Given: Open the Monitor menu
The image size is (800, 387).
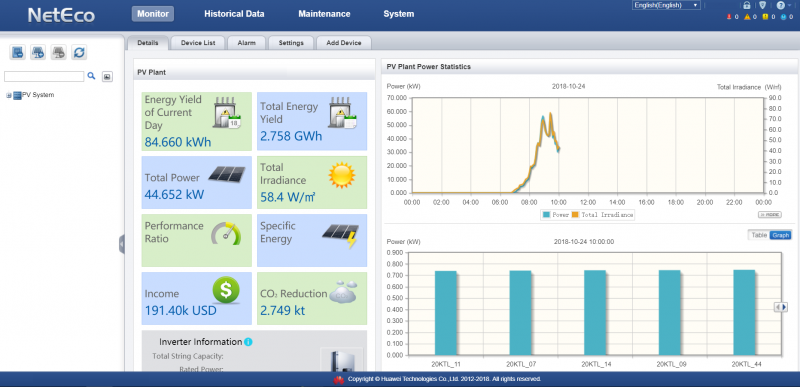Looking at the screenshot, I should tap(153, 14).
